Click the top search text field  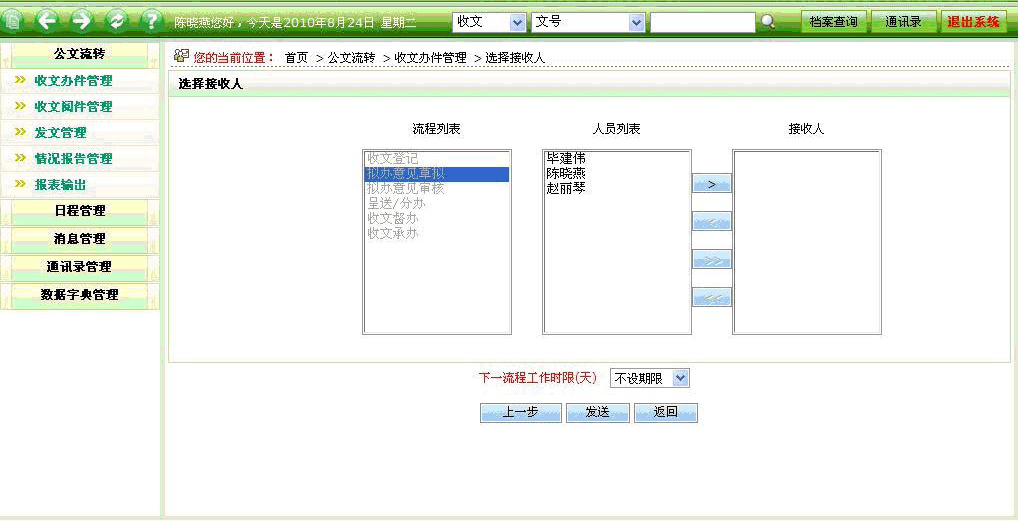(x=702, y=22)
